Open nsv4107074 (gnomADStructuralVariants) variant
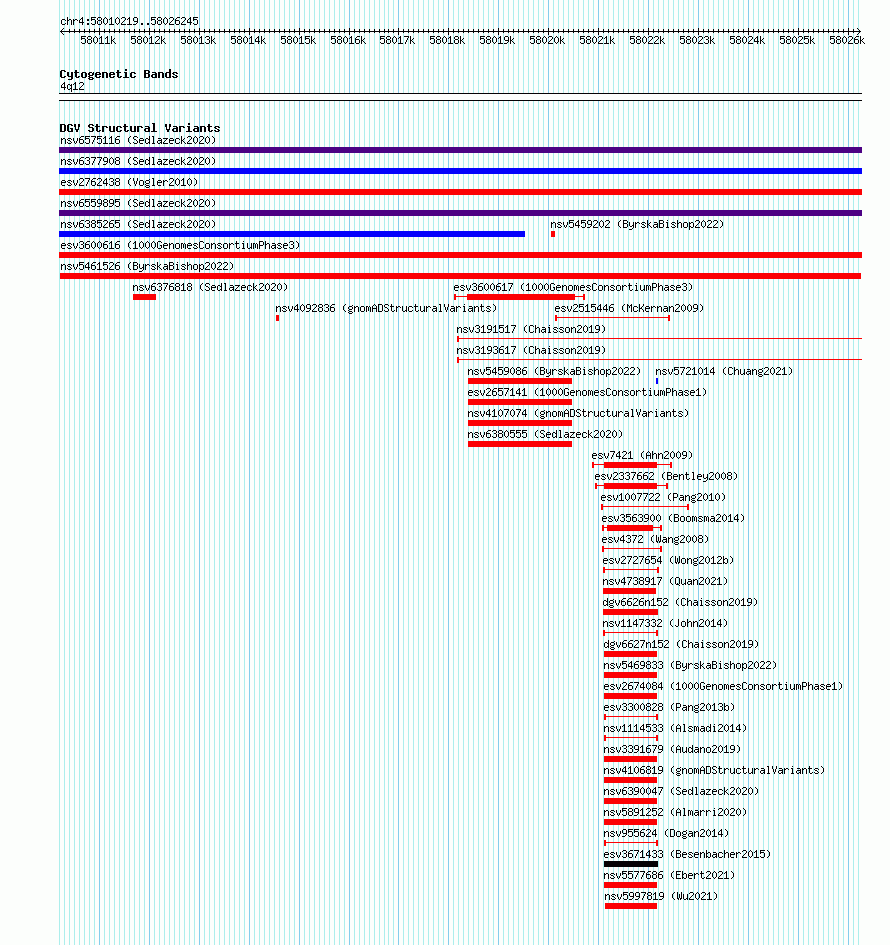This screenshot has height=945, width=890. point(578,413)
